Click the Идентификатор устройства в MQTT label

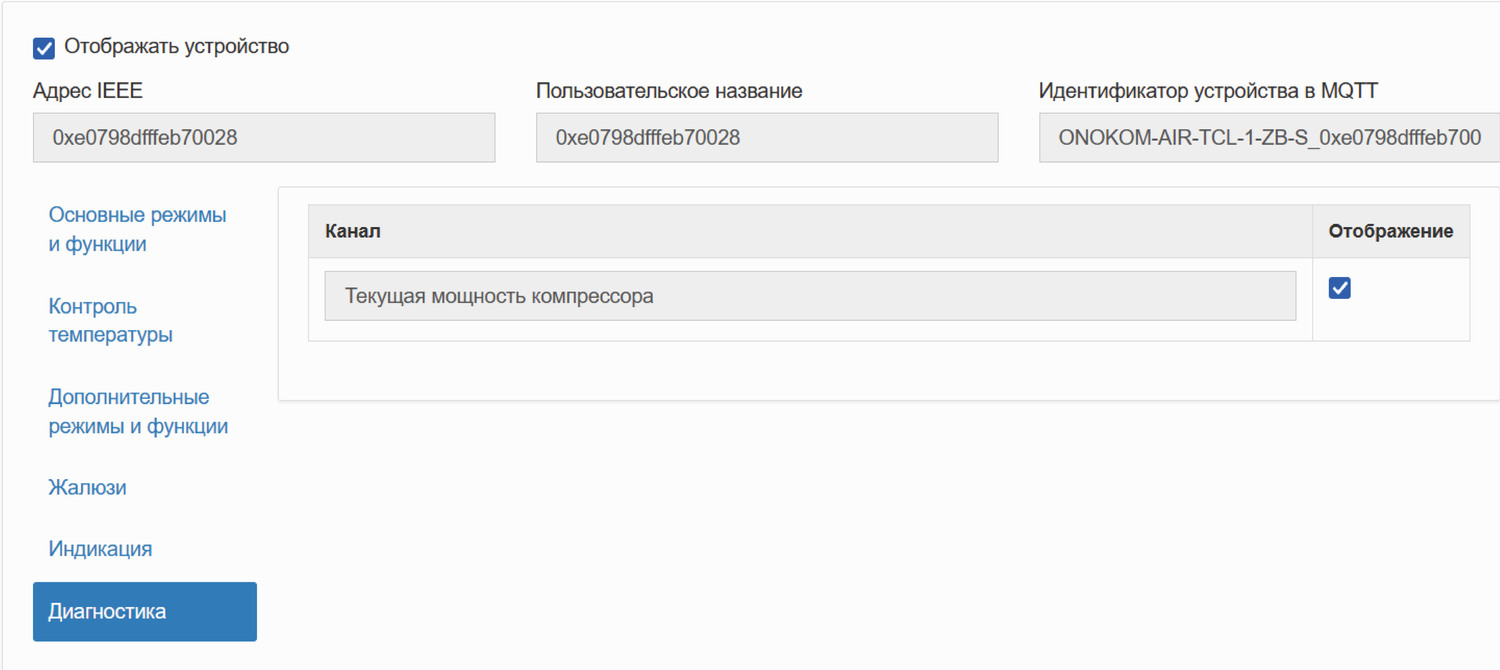(1208, 91)
